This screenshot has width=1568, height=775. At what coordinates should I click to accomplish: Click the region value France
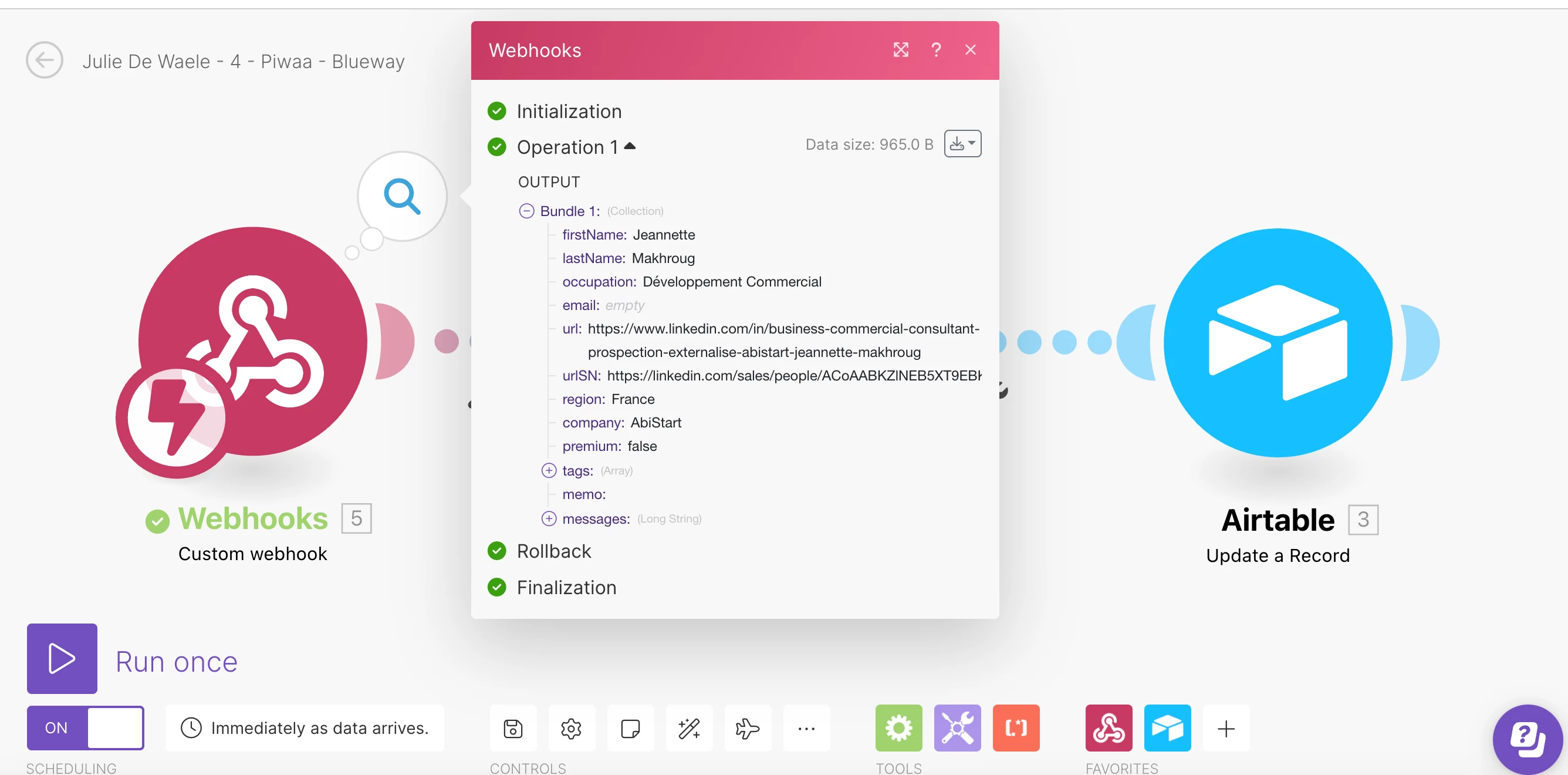633,399
